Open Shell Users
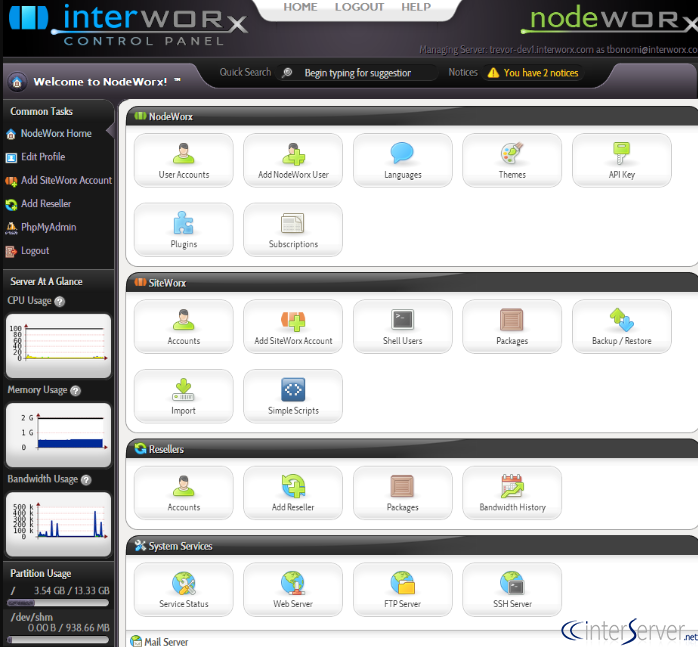 pyautogui.click(x=402, y=327)
